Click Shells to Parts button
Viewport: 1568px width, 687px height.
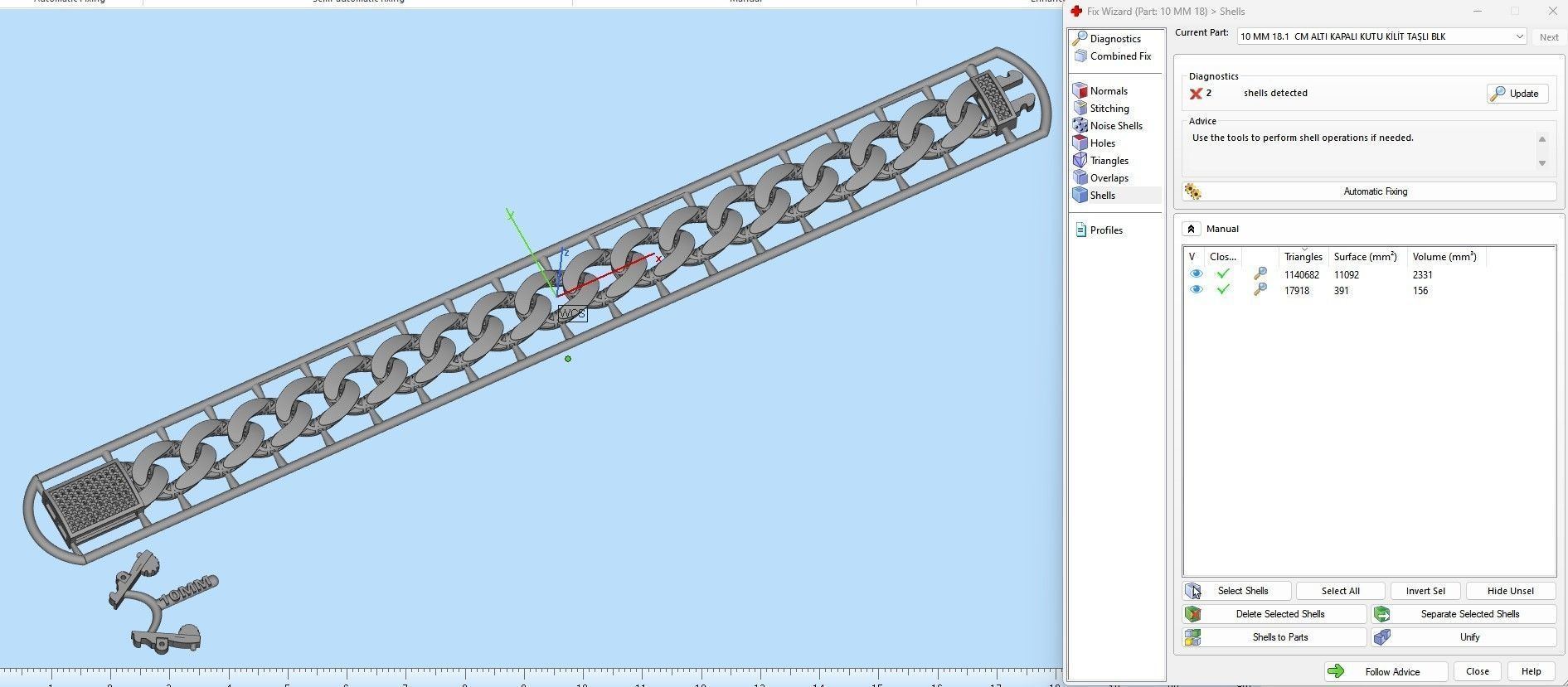1274,637
